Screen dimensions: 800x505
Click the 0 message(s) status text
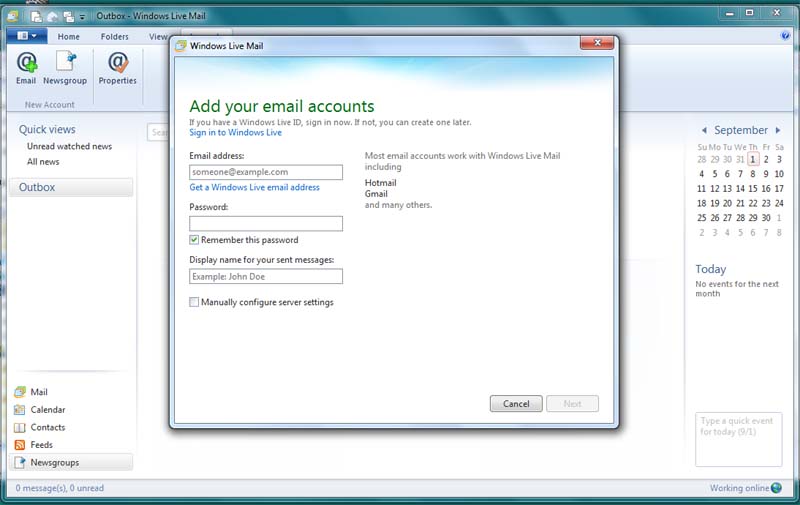click(60, 488)
